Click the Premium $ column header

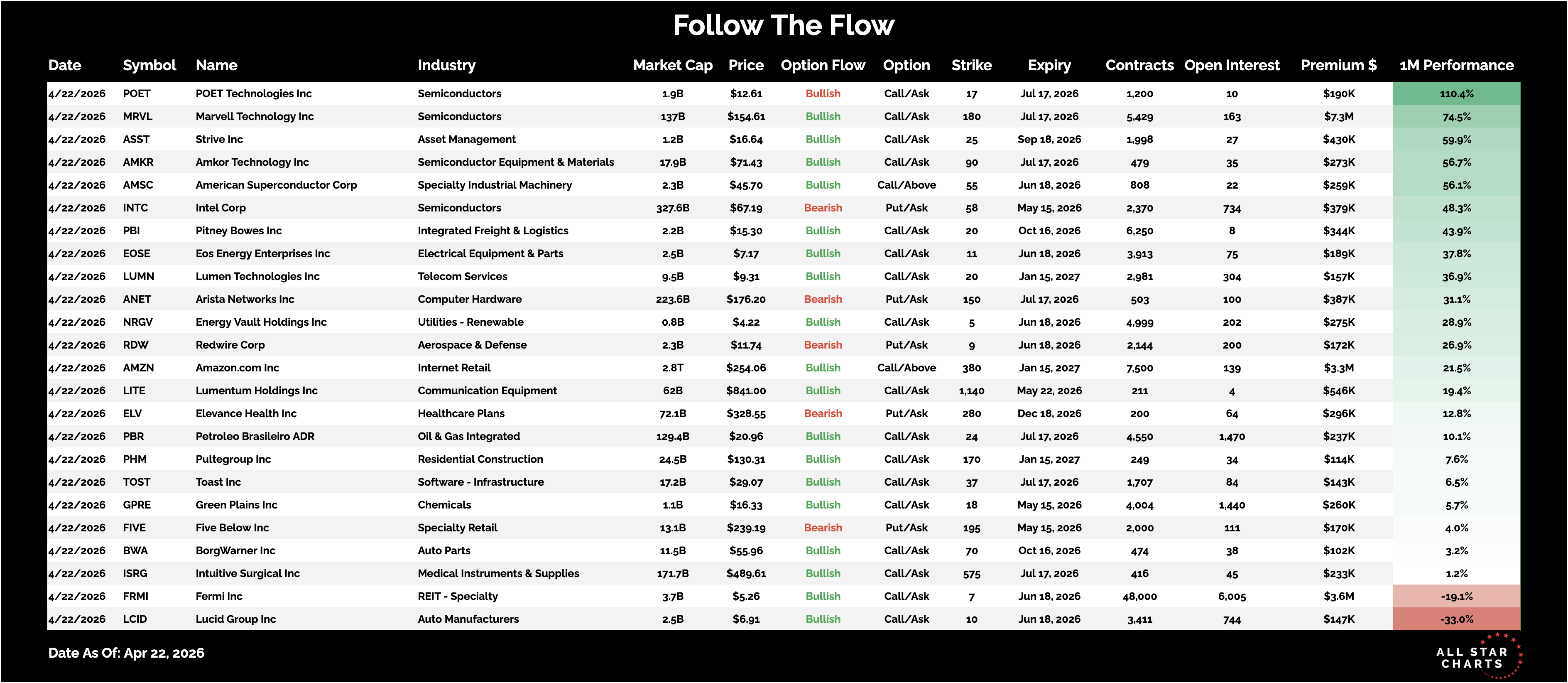1338,65
